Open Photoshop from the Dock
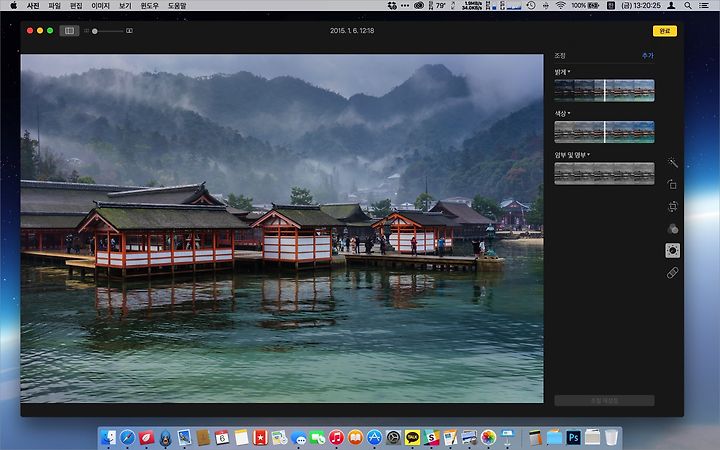720x450 pixels. coord(574,437)
